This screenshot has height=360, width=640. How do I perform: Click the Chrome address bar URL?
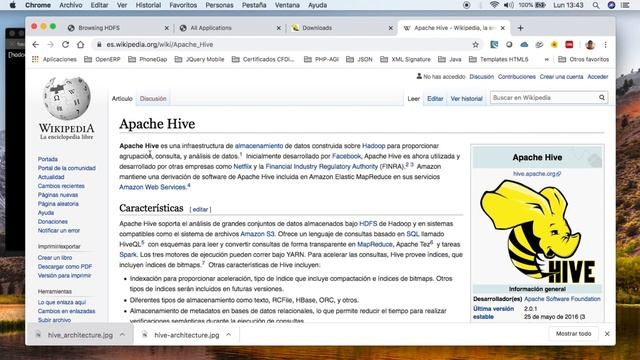[160, 44]
